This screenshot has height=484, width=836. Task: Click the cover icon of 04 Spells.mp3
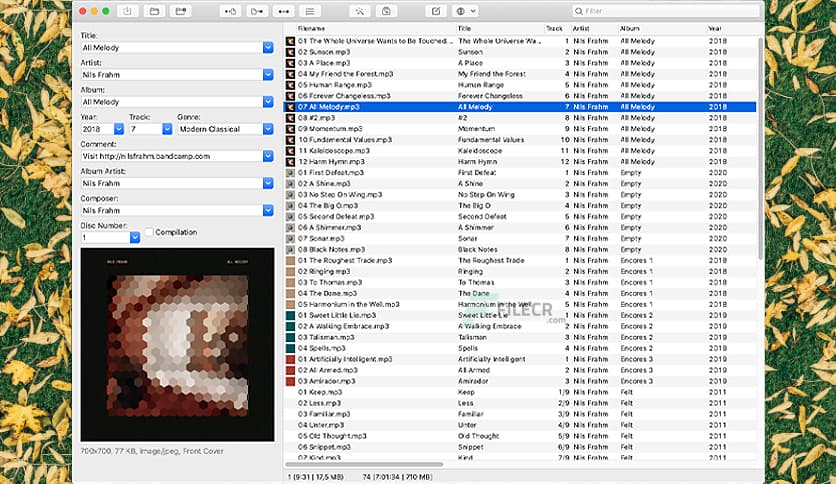[290, 348]
